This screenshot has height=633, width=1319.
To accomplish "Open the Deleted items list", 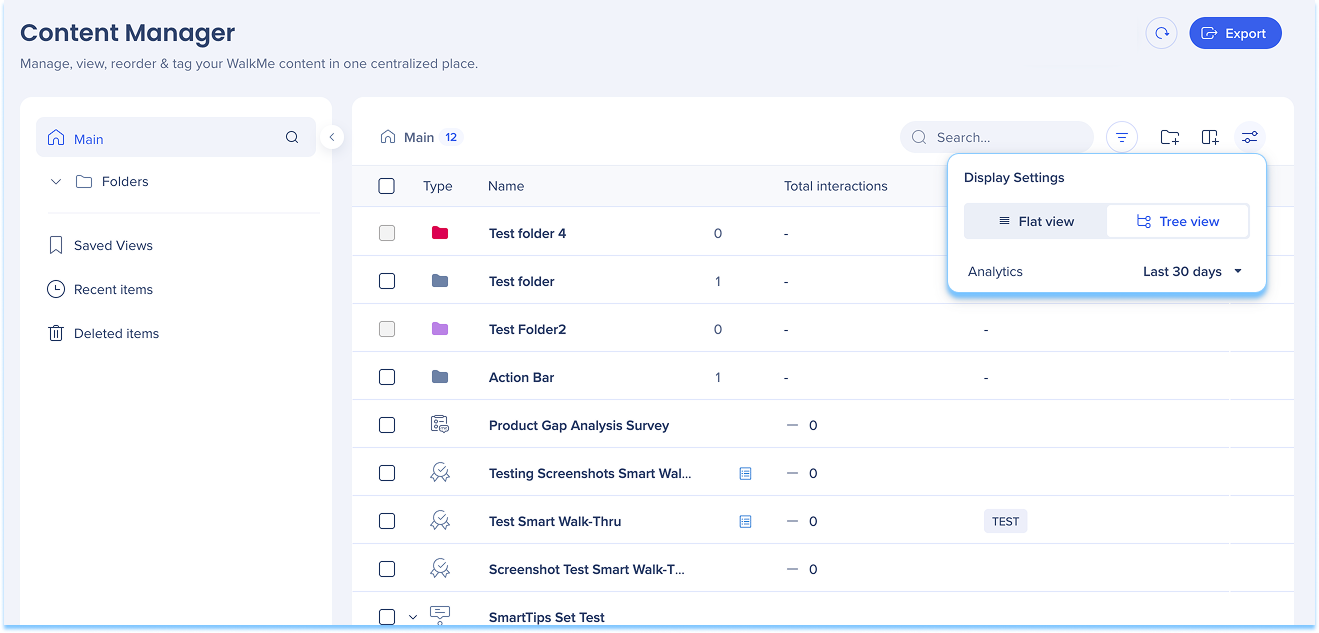I will [x=116, y=333].
